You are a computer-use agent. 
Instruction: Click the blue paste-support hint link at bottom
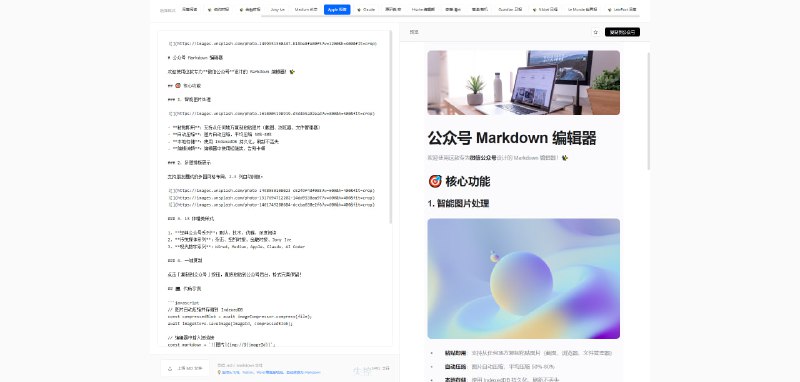(x=269, y=372)
